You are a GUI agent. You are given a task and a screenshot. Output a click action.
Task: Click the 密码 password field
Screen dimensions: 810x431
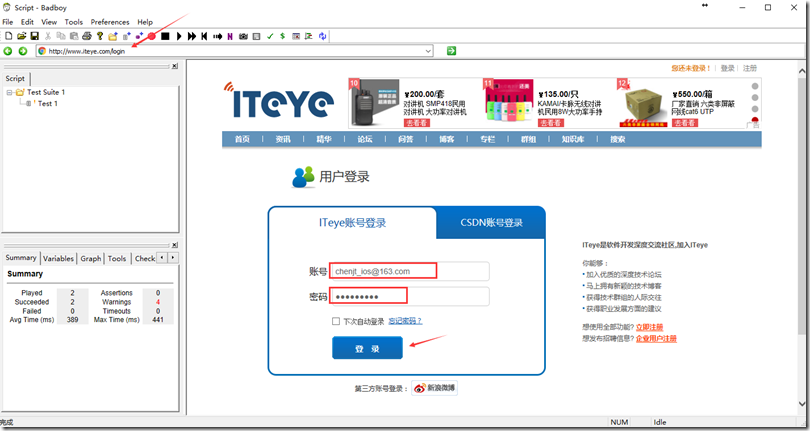[x=410, y=297]
